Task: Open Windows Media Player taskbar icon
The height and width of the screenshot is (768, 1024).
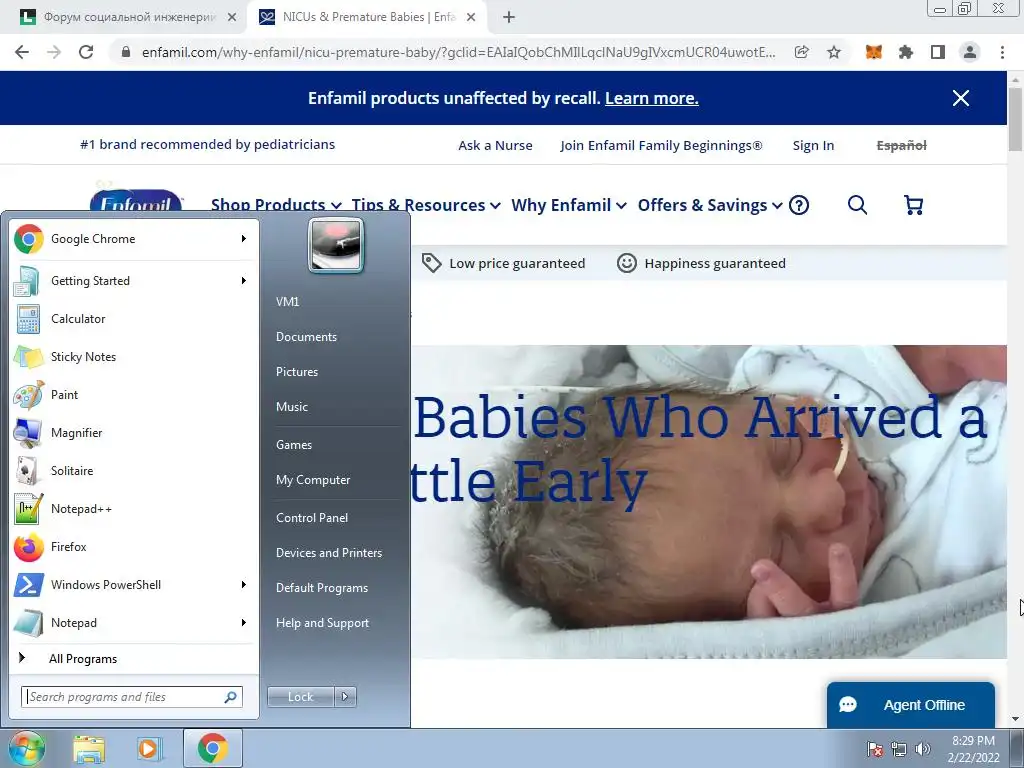Action: pos(149,748)
